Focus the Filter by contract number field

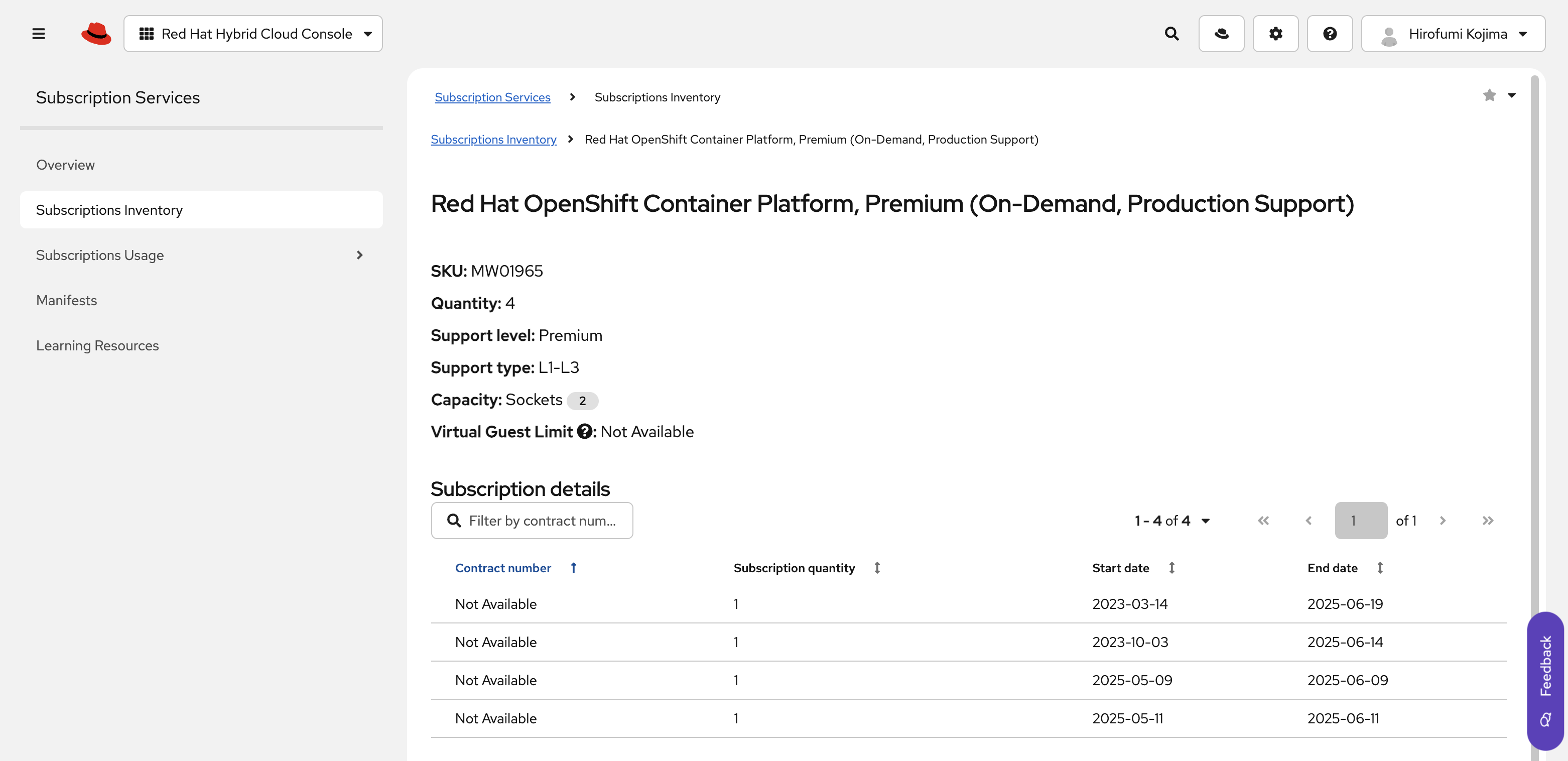[x=532, y=521]
